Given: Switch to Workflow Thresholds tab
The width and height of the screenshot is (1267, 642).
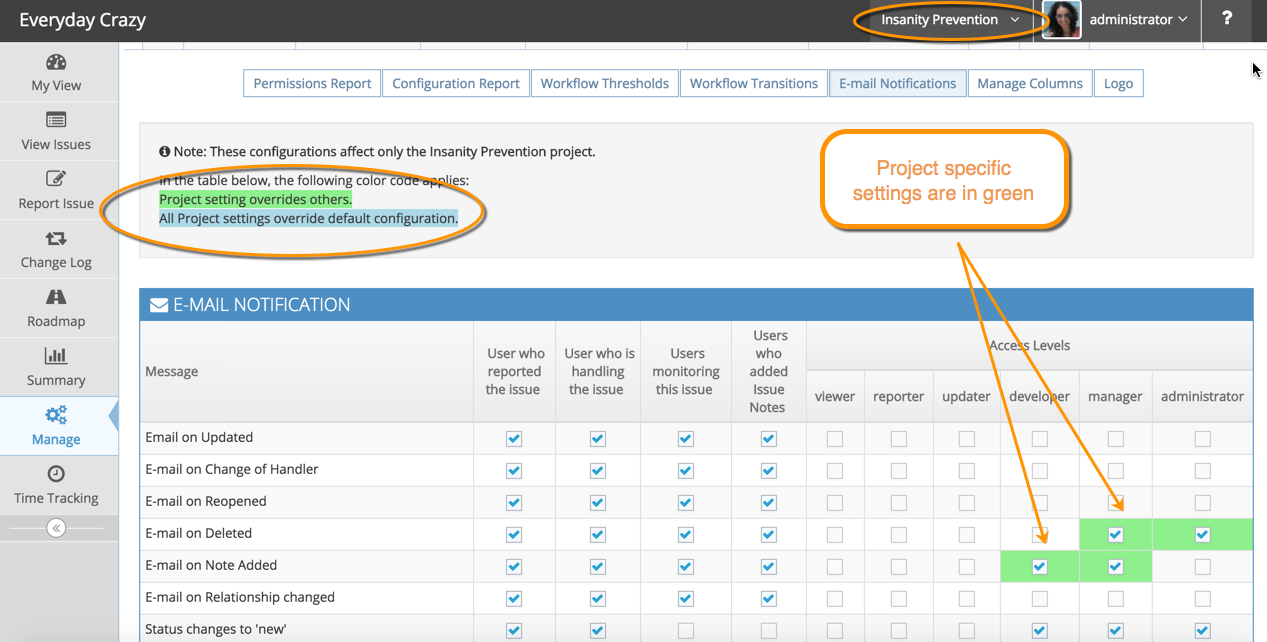Looking at the screenshot, I should [605, 83].
